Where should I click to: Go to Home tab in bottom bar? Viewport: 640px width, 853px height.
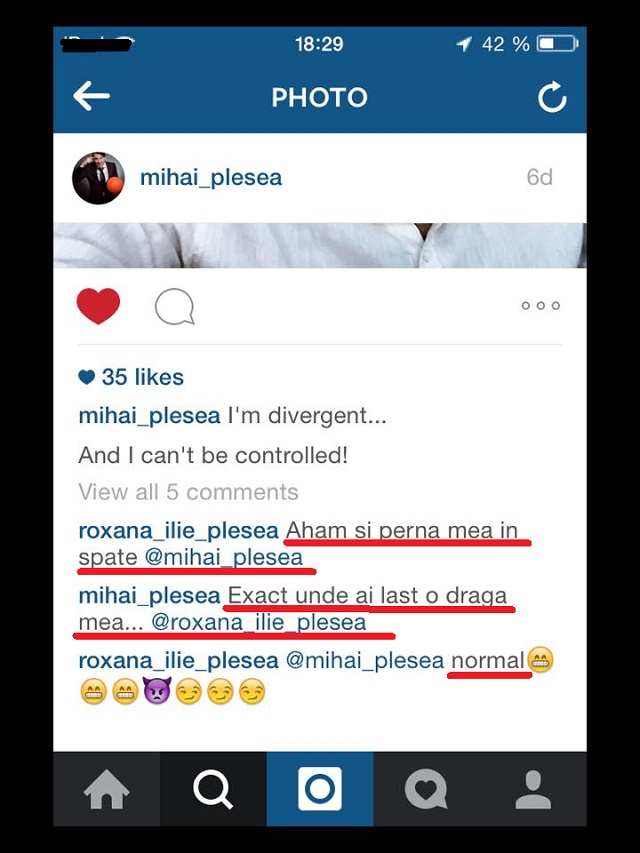pyautogui.click(x=107, y=789)
